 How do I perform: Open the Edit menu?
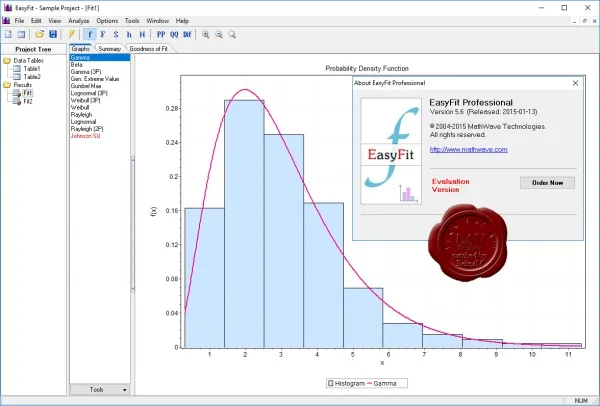coord(36,21)
